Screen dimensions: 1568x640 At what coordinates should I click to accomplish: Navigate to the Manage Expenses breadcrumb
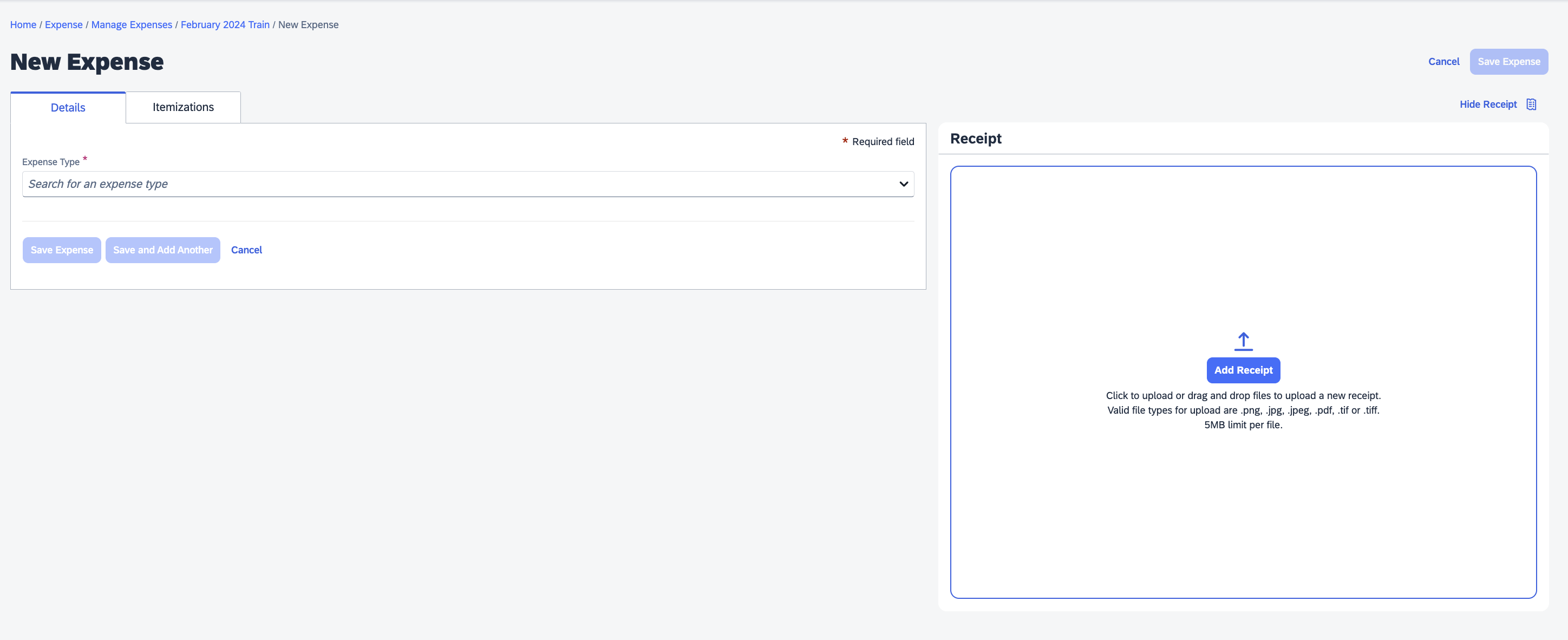click(132, 24)
